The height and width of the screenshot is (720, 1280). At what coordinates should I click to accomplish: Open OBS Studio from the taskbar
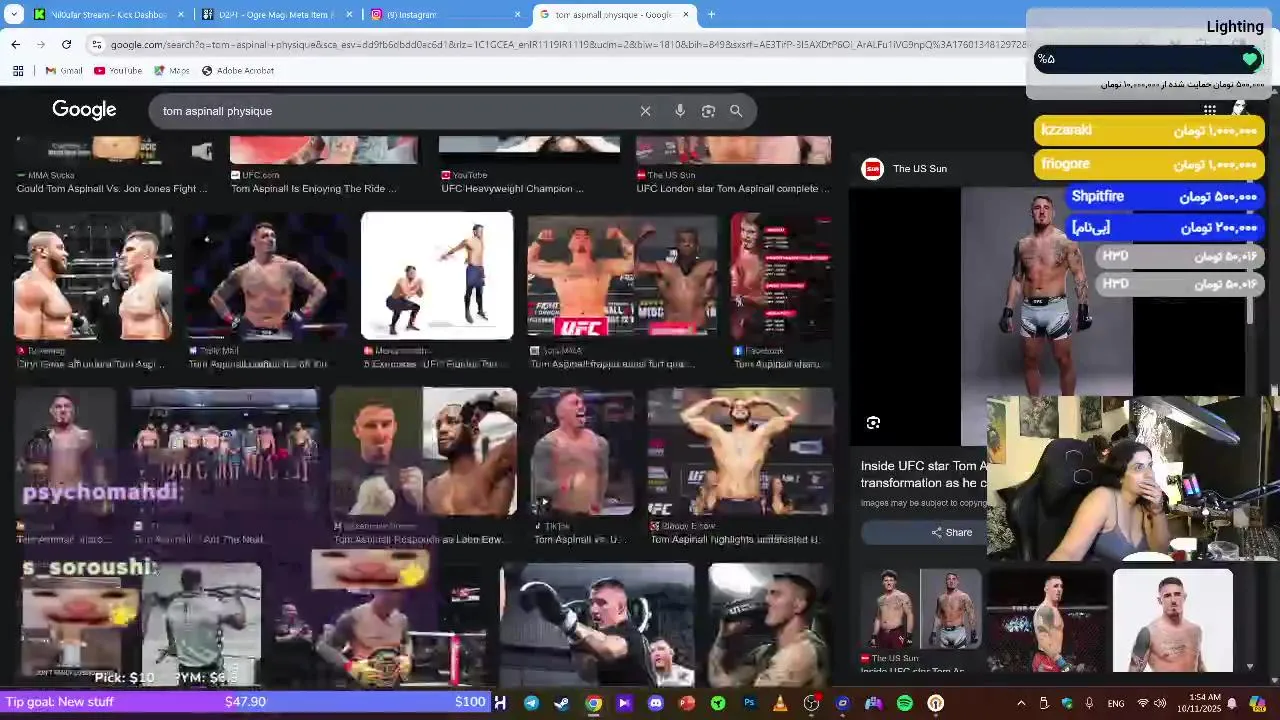click(811, 703)
